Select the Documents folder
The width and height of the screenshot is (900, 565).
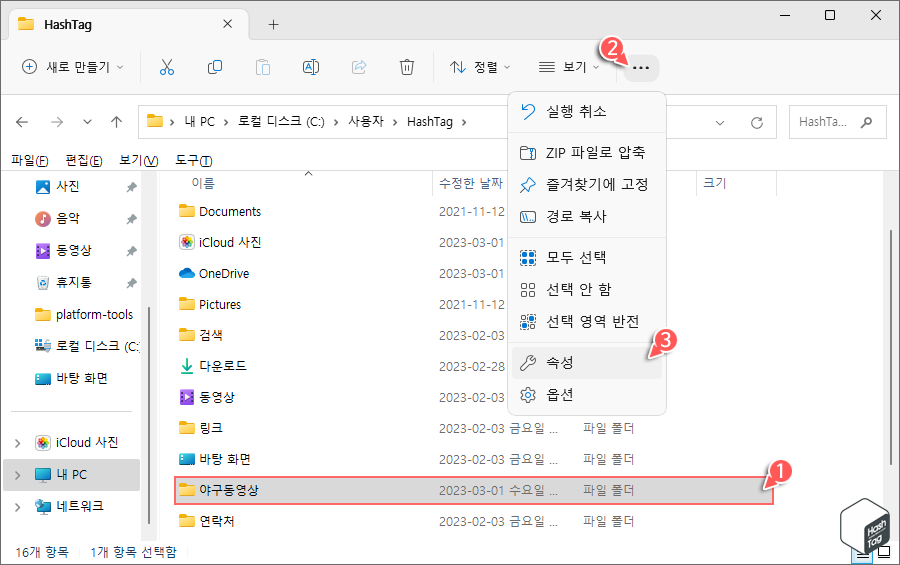(x=230, y=212)
